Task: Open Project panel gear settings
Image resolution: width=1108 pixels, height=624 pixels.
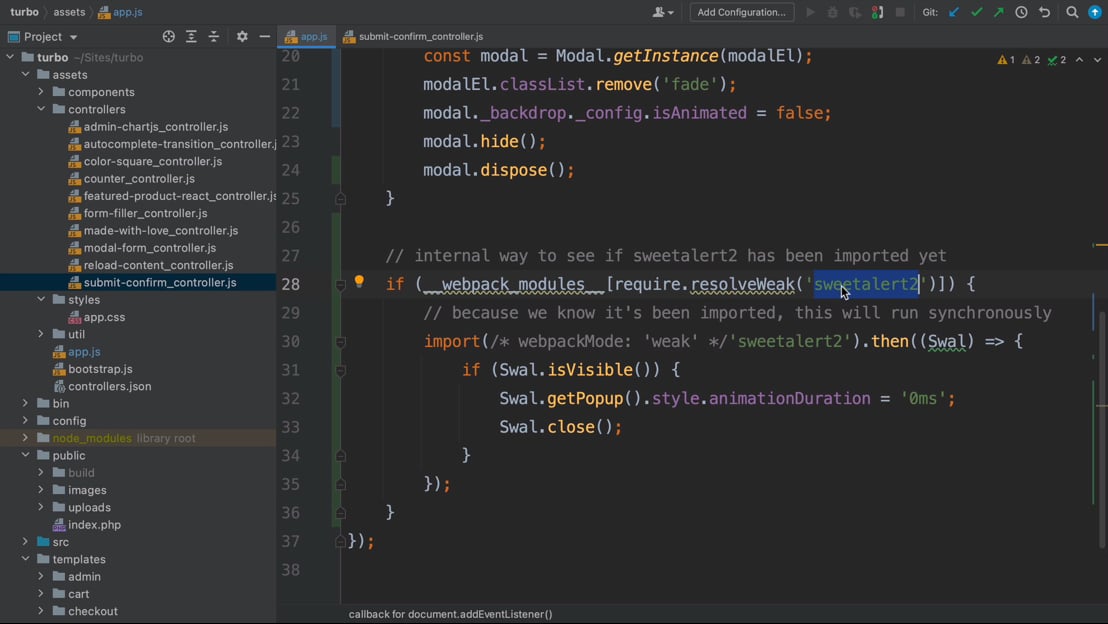Action: click(242, 37)
